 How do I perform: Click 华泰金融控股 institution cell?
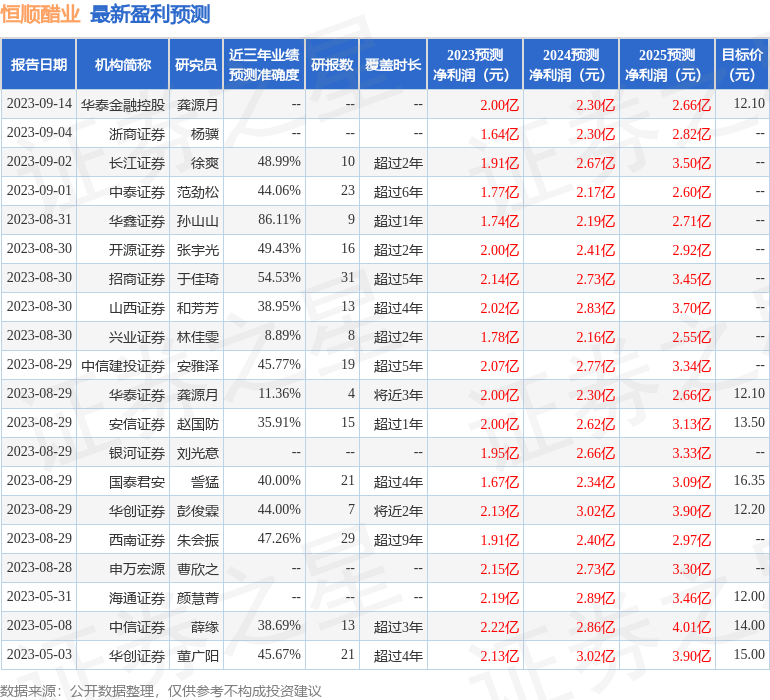pyautogui.click(x=123, y=105)
